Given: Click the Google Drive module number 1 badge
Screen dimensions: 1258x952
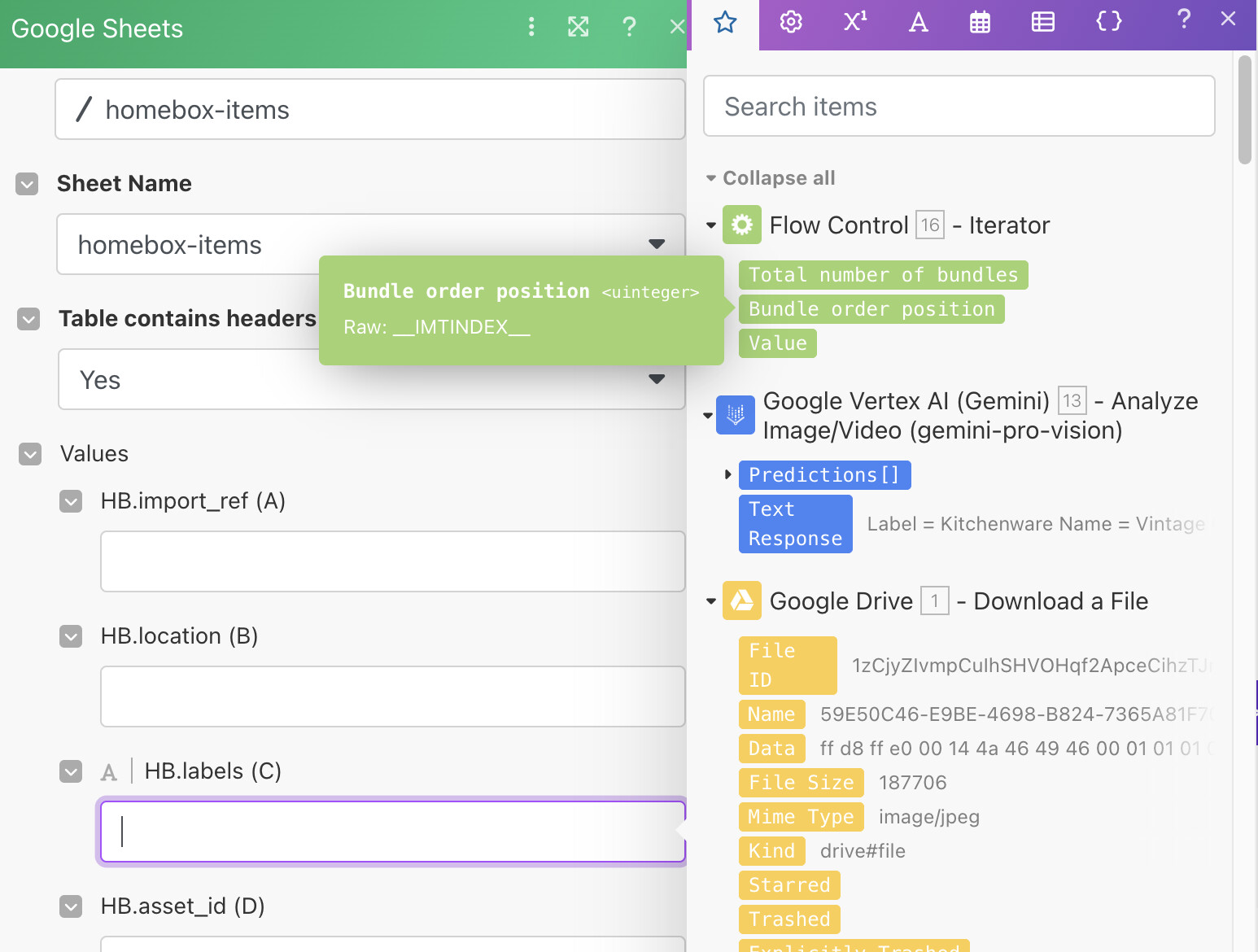Looking at the screenshot, I should (935, 600).
